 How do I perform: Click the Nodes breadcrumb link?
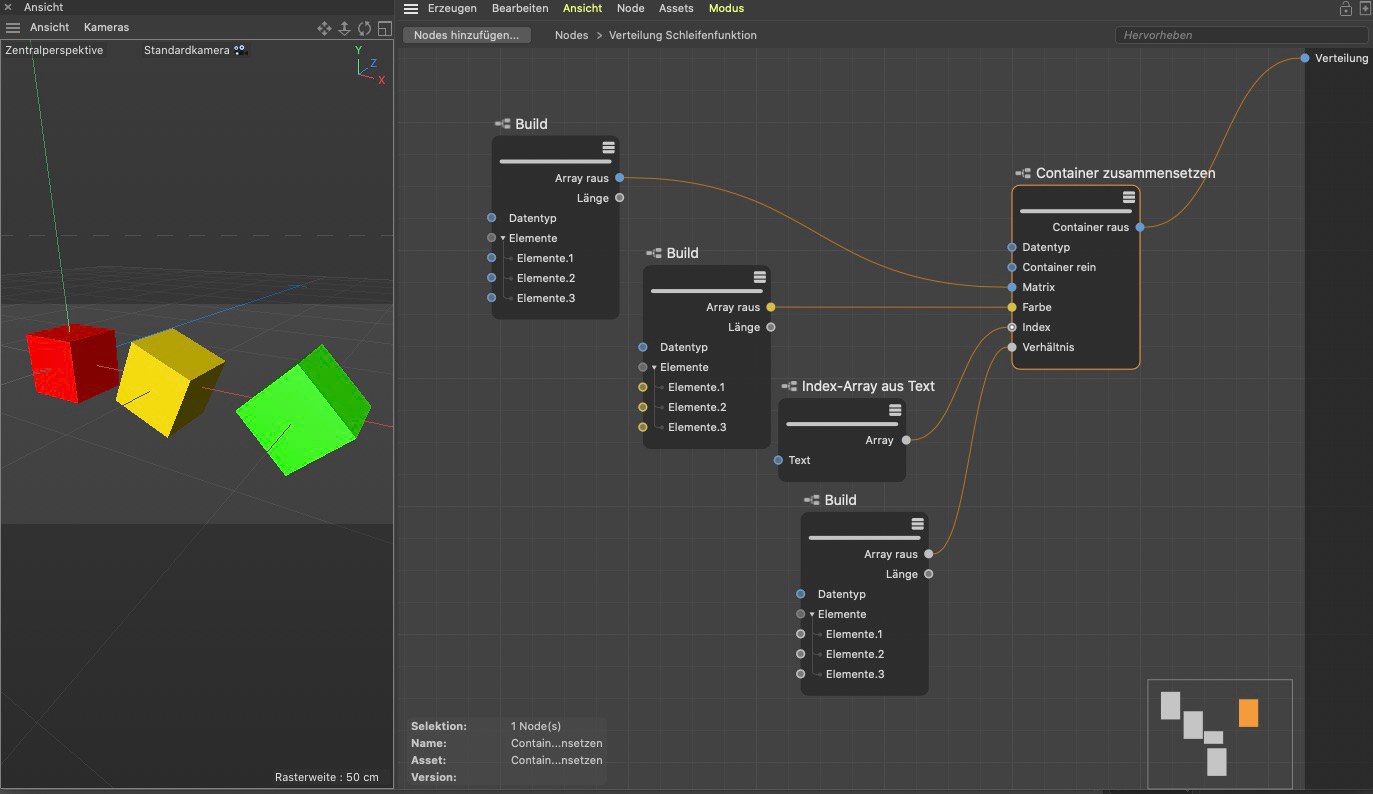[571, 35]
